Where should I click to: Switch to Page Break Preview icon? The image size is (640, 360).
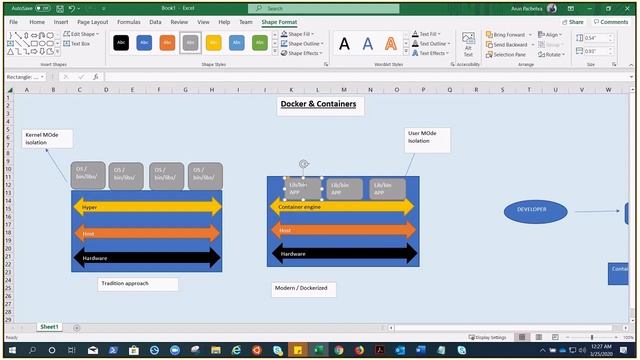[x=555, y=337]
